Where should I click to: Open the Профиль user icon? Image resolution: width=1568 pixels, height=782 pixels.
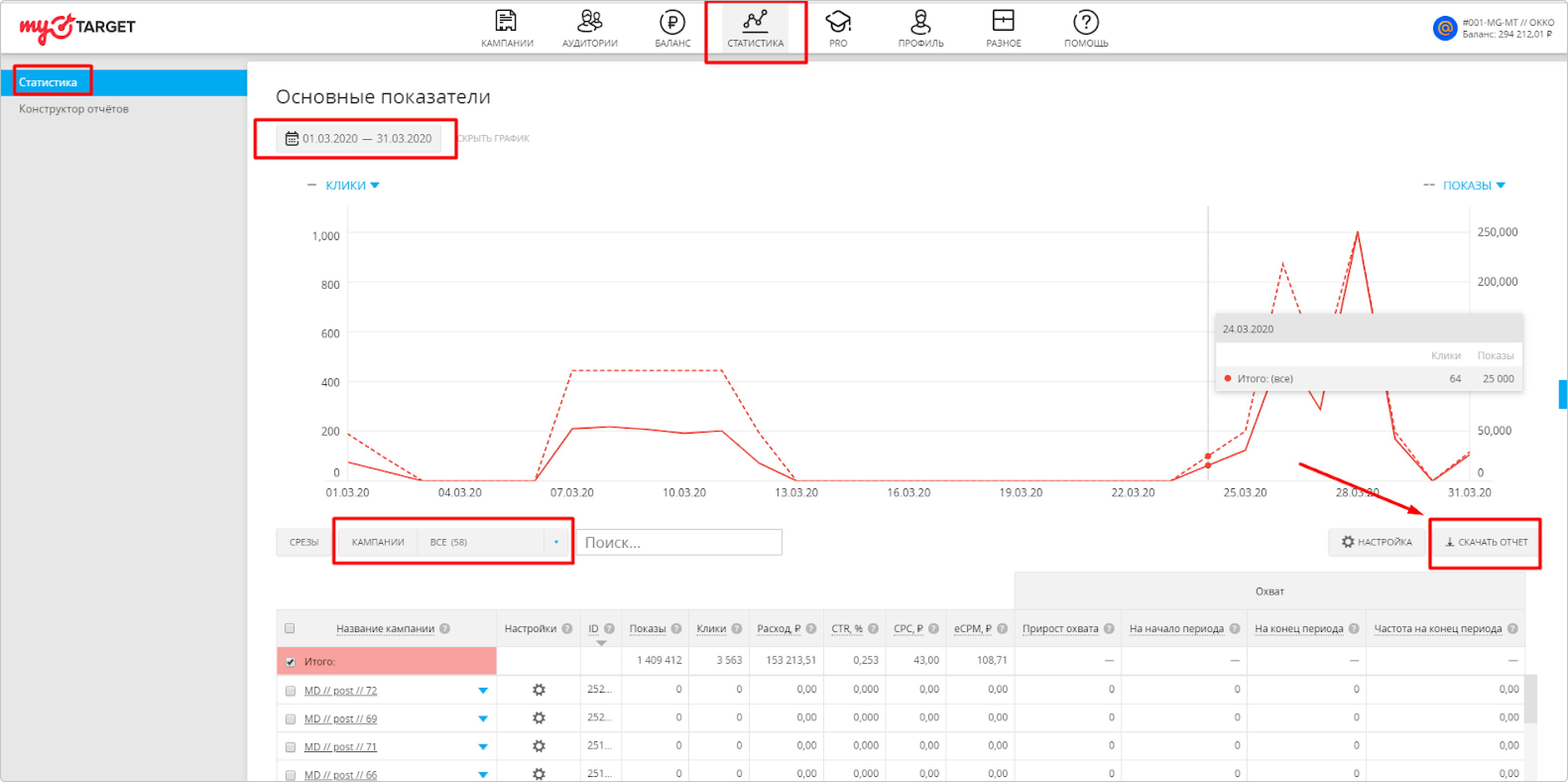tap(920, 22)
